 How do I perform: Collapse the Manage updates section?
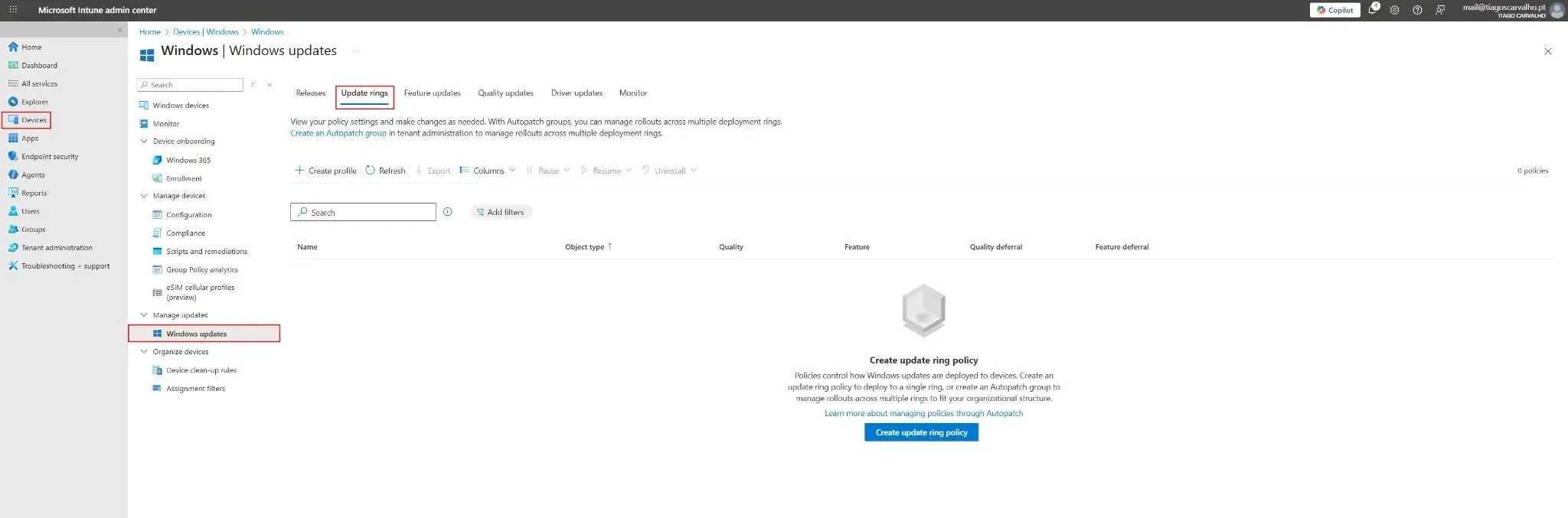click(144, 315)
